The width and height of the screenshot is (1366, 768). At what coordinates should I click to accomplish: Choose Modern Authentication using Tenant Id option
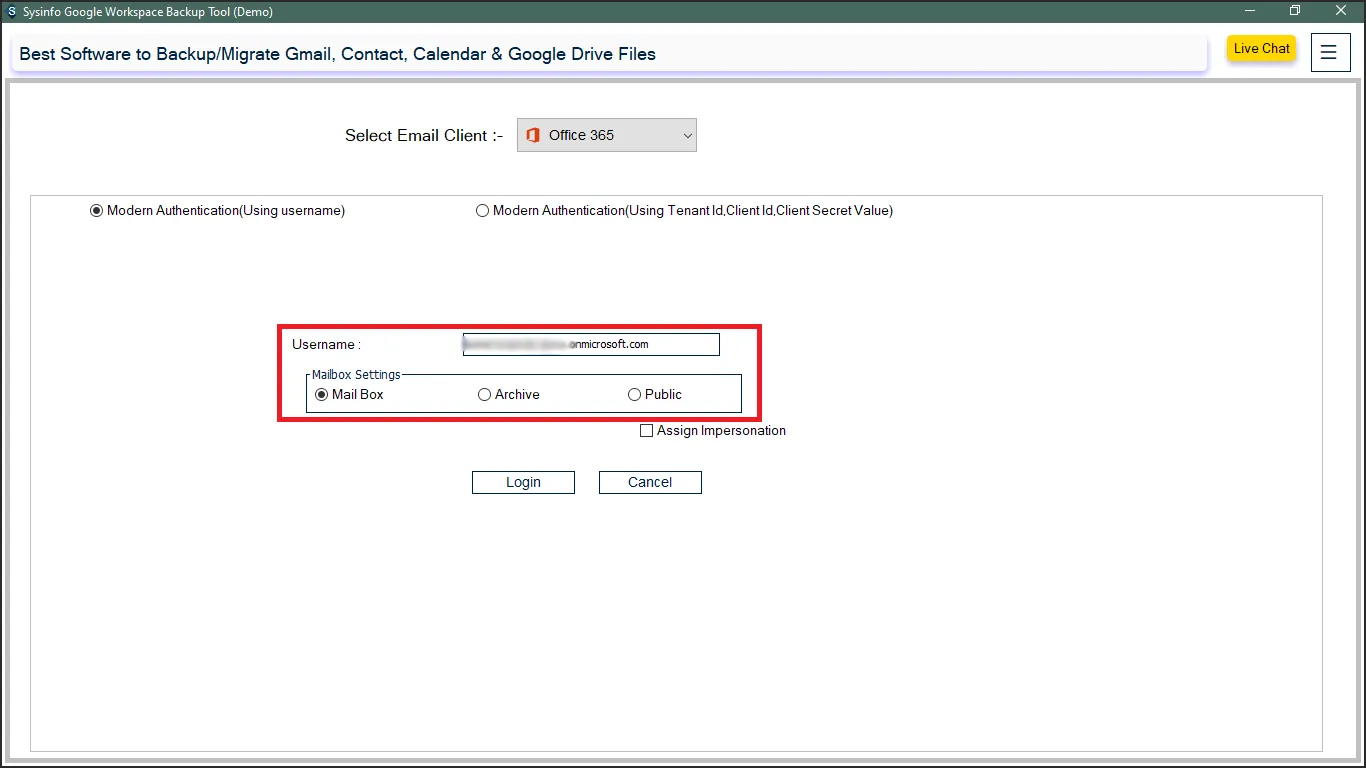coord(483,211)
